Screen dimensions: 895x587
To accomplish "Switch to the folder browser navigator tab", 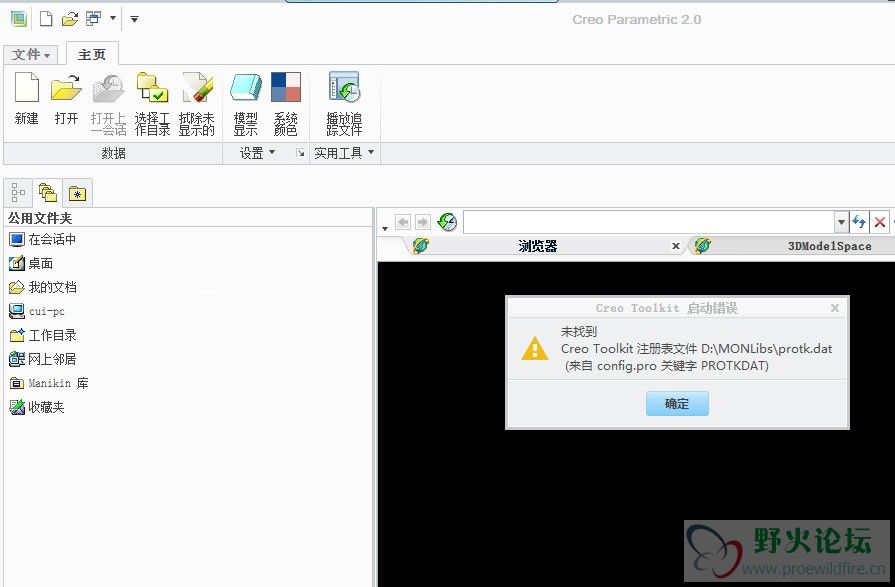I will 48,193.
